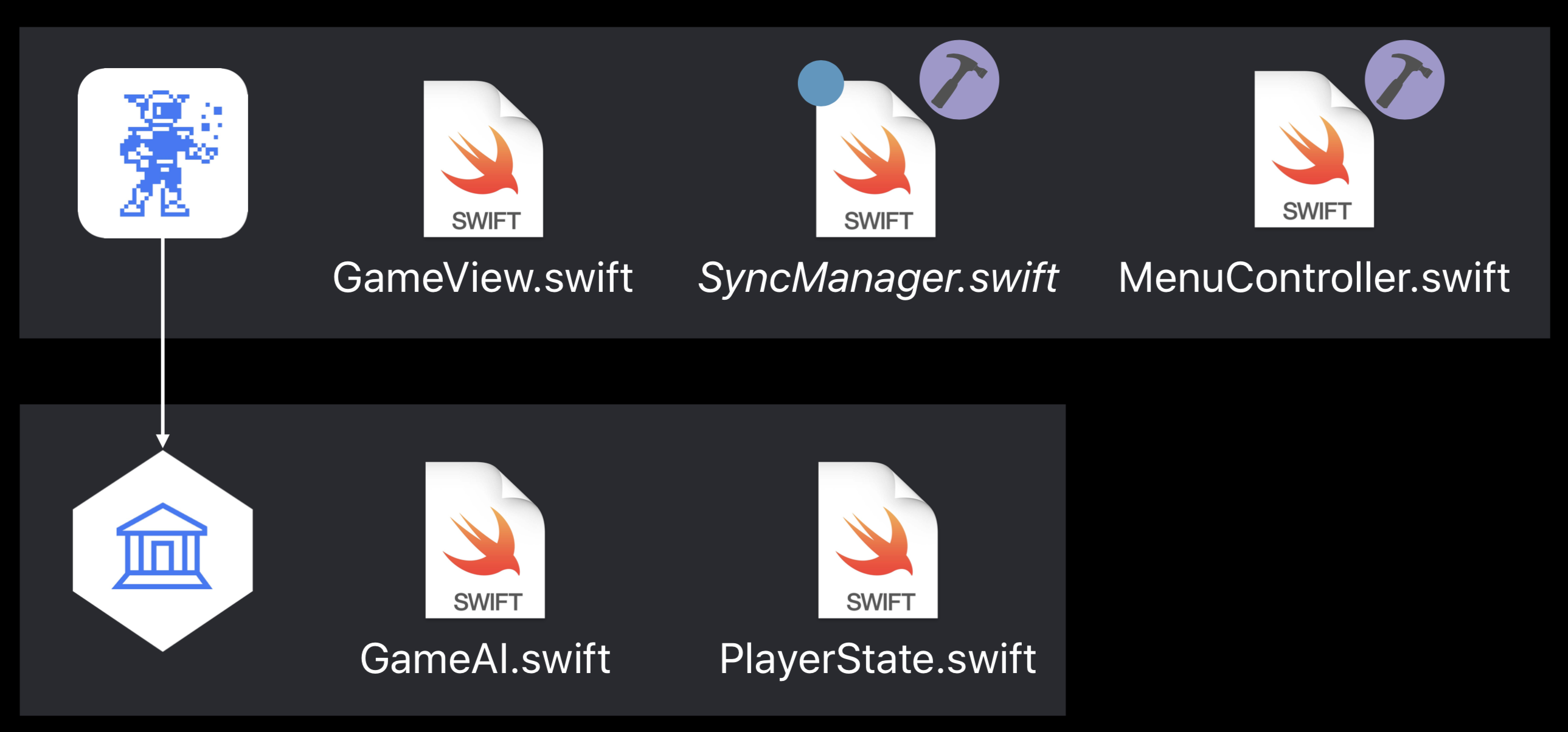Select the SyncManager.swift file icon
Screen dimensions: 1568x732
(x=875, y=159)
